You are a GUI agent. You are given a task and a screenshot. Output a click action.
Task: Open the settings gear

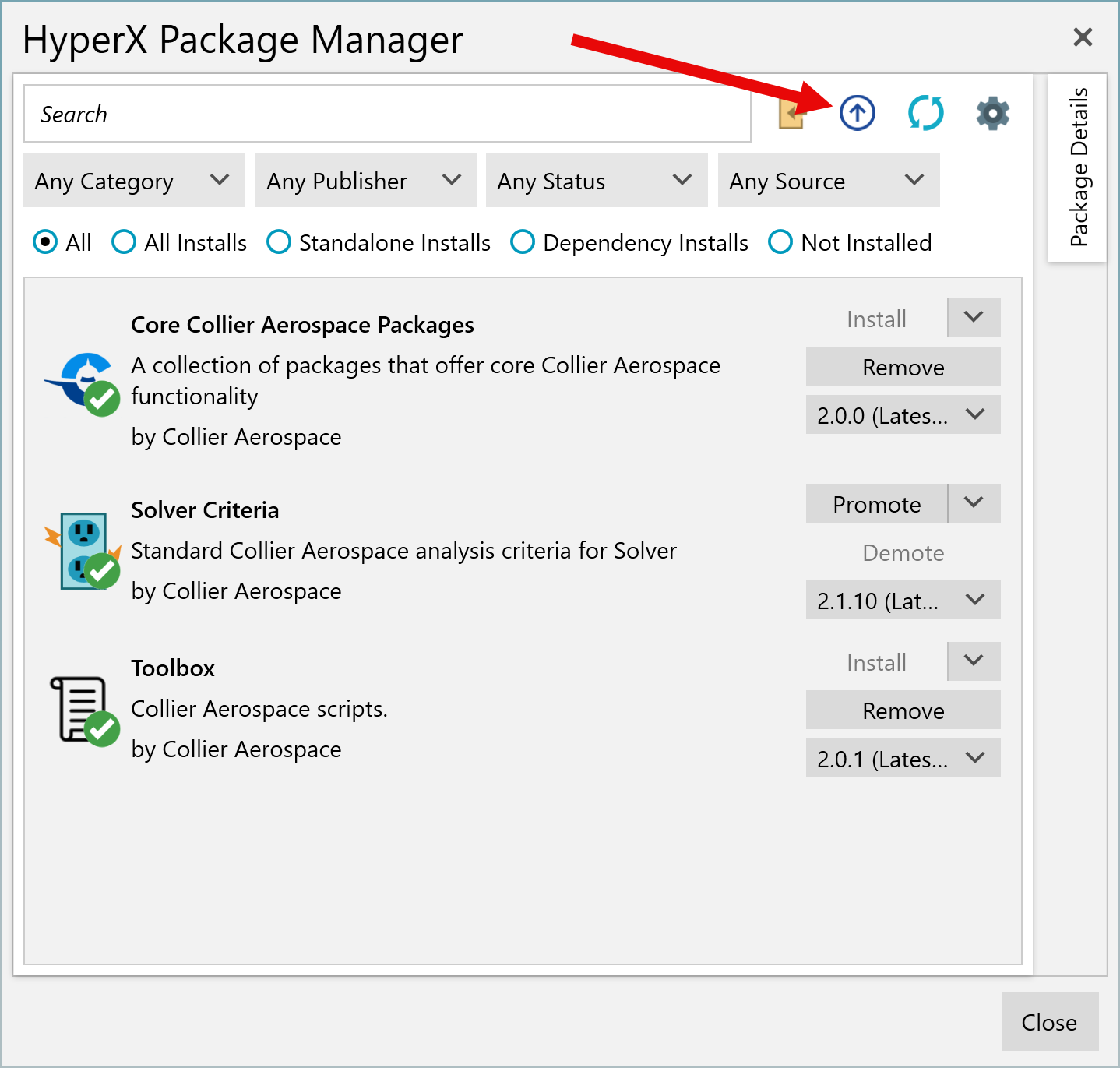(x=992, y=113)
